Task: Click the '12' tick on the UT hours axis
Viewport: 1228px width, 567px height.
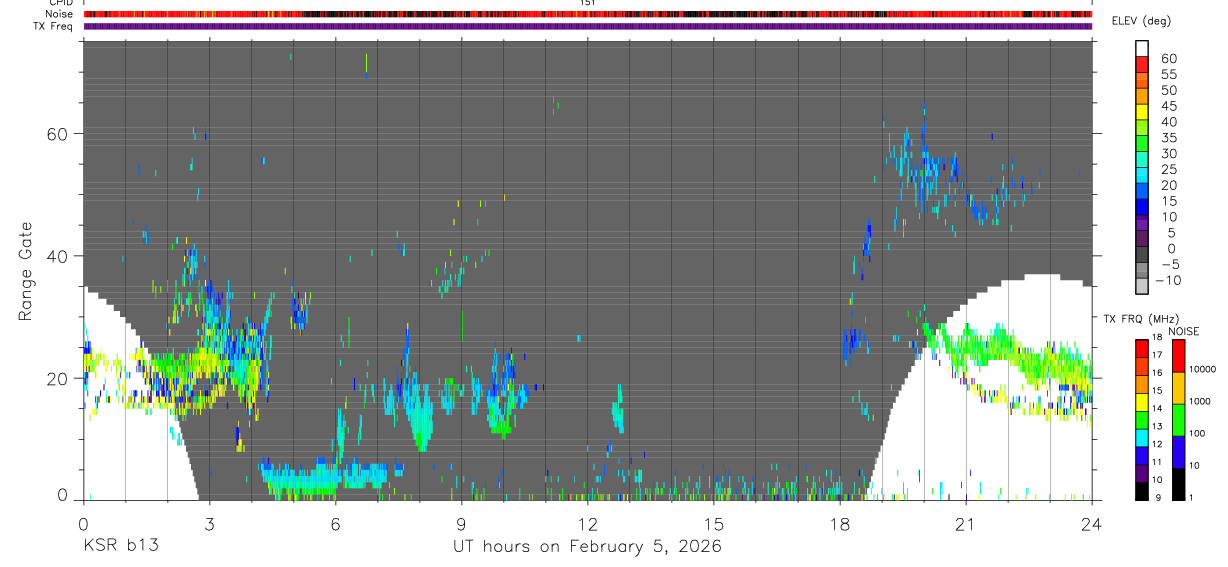Action: (x=588, y=523)
